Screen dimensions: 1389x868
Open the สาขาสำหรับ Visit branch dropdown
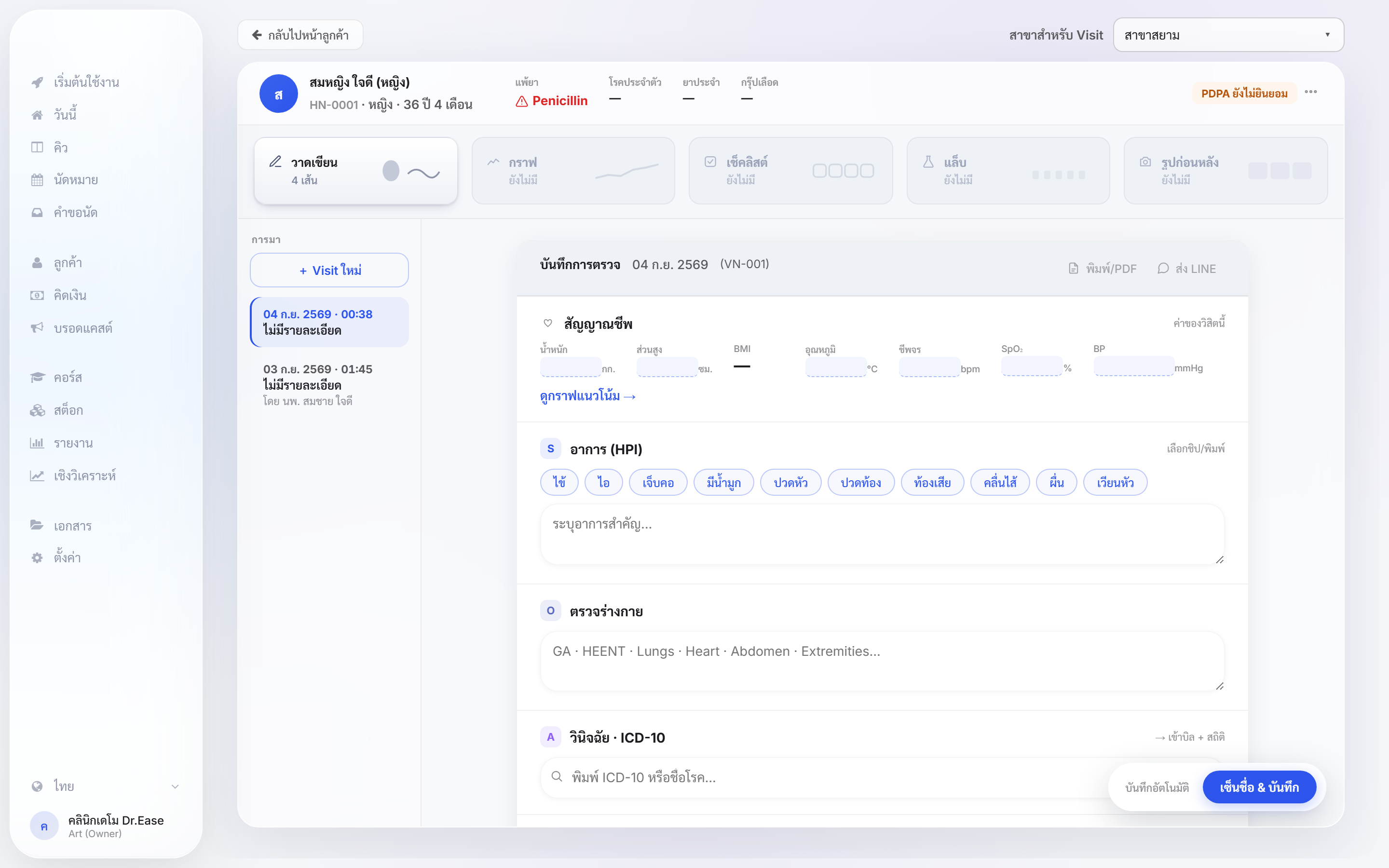(x=1228, y=35)
